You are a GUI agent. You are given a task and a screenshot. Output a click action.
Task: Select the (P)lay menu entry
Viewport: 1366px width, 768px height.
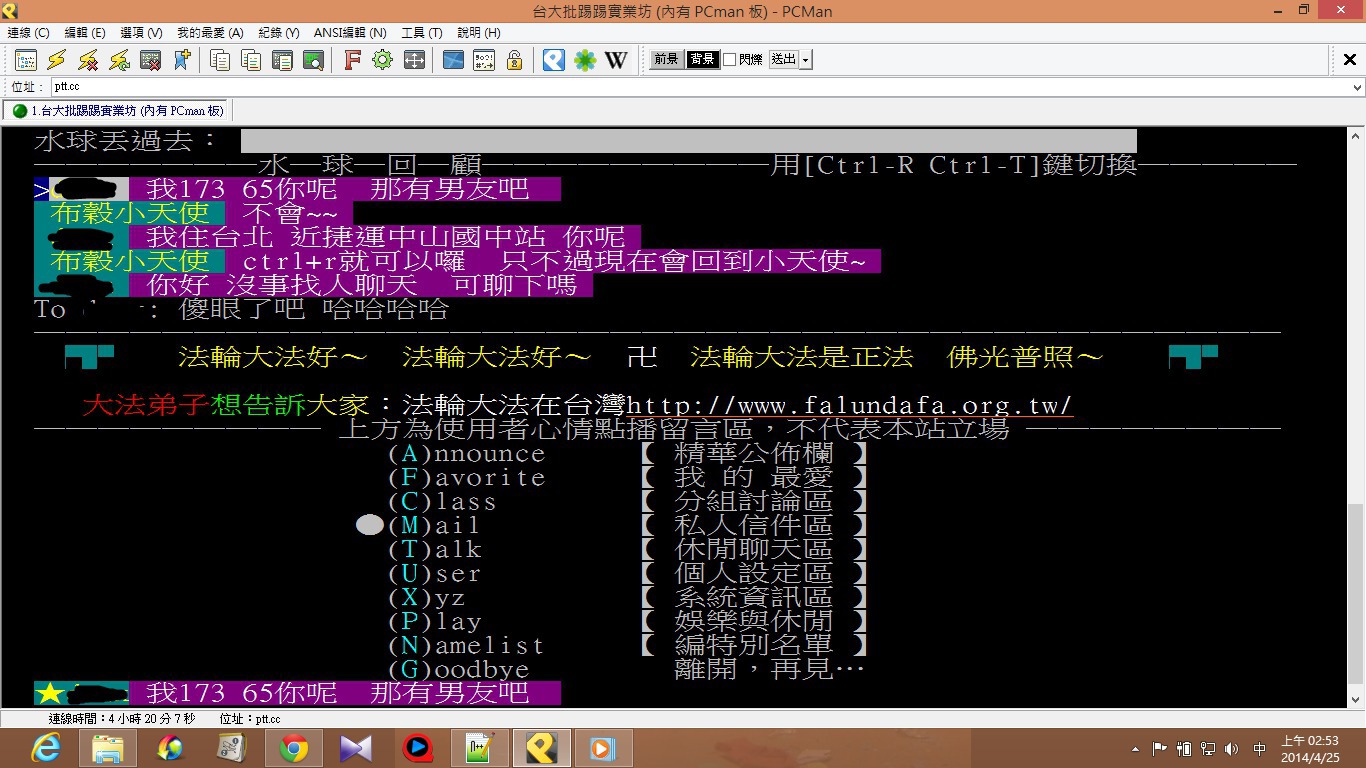click(x=435, y=622)
